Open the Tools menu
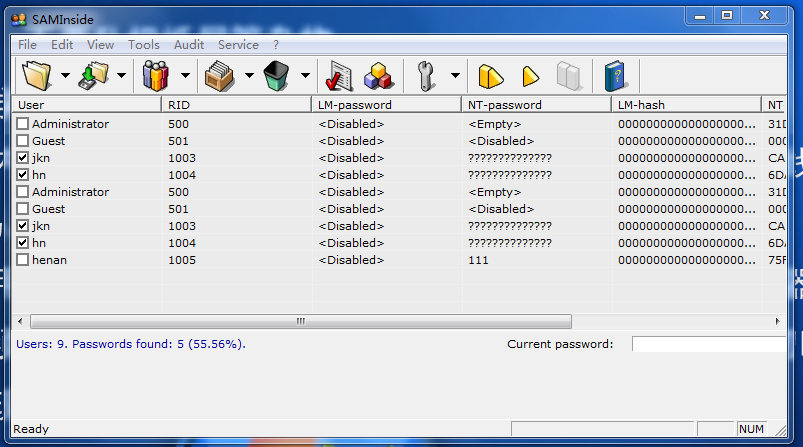 [144, 45]
